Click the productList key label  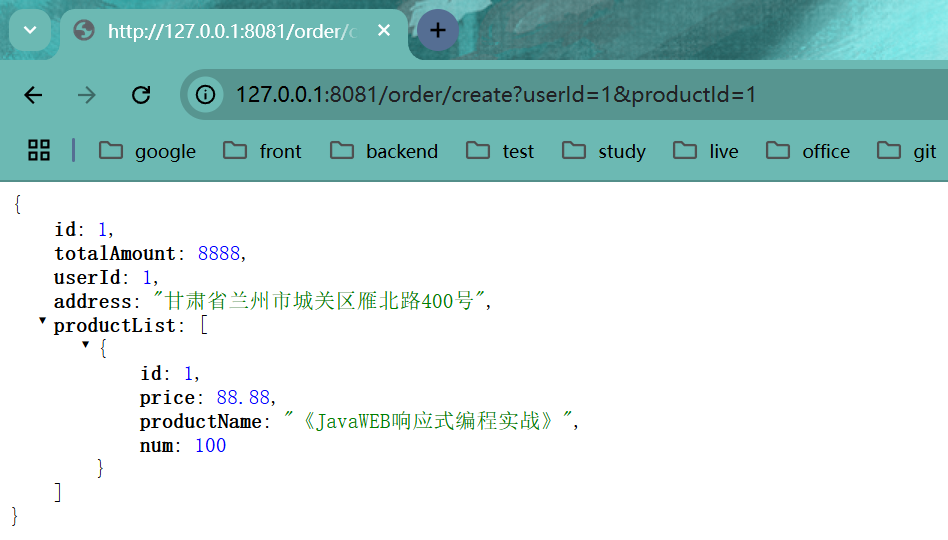tap(115, 325)
